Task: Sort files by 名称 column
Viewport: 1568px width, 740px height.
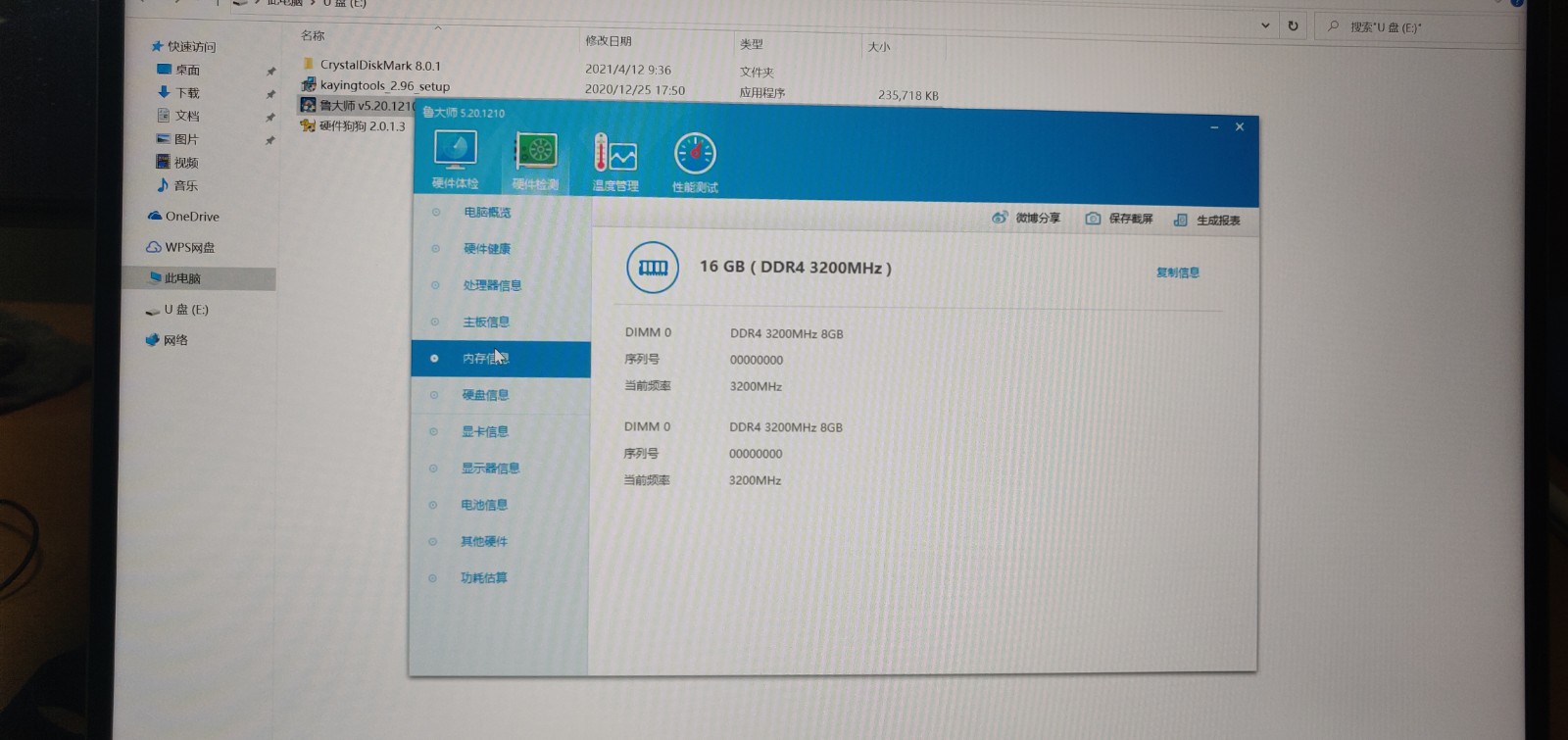Action: tap(313, 35)
